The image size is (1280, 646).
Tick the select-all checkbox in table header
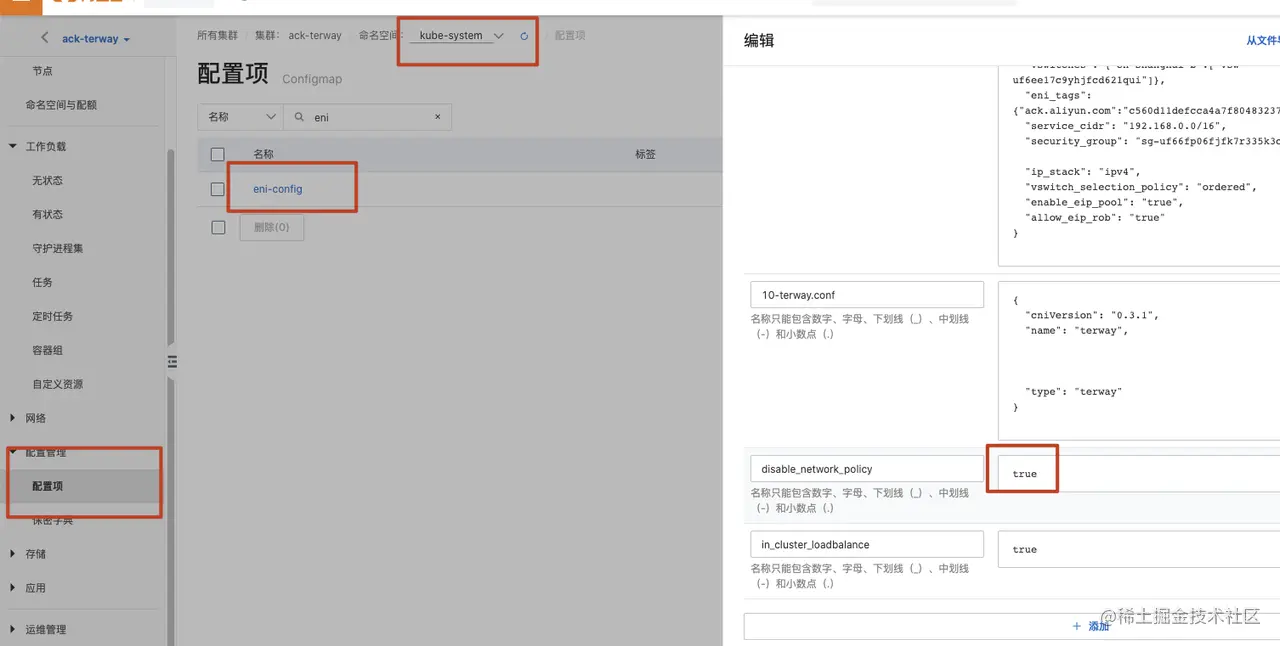coord(218,154)
